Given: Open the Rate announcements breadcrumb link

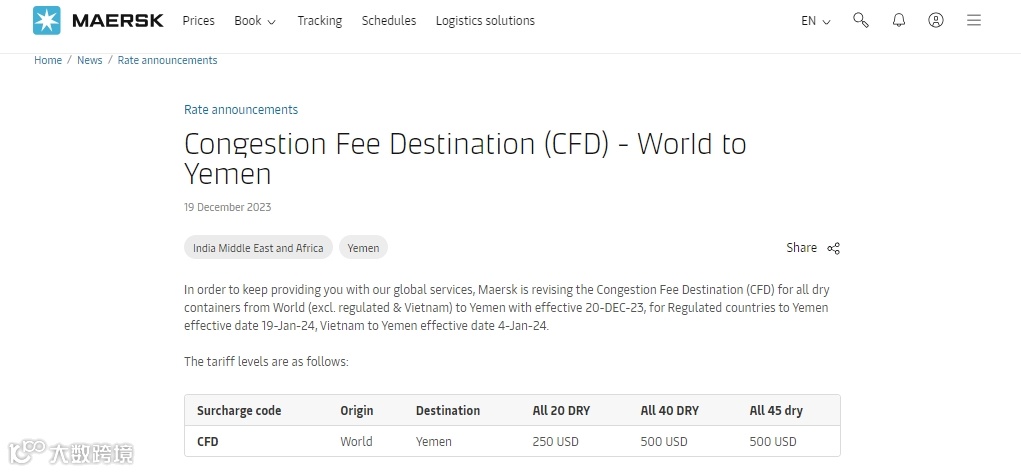Looking at the screenshot, I should [x=167, y=60].
